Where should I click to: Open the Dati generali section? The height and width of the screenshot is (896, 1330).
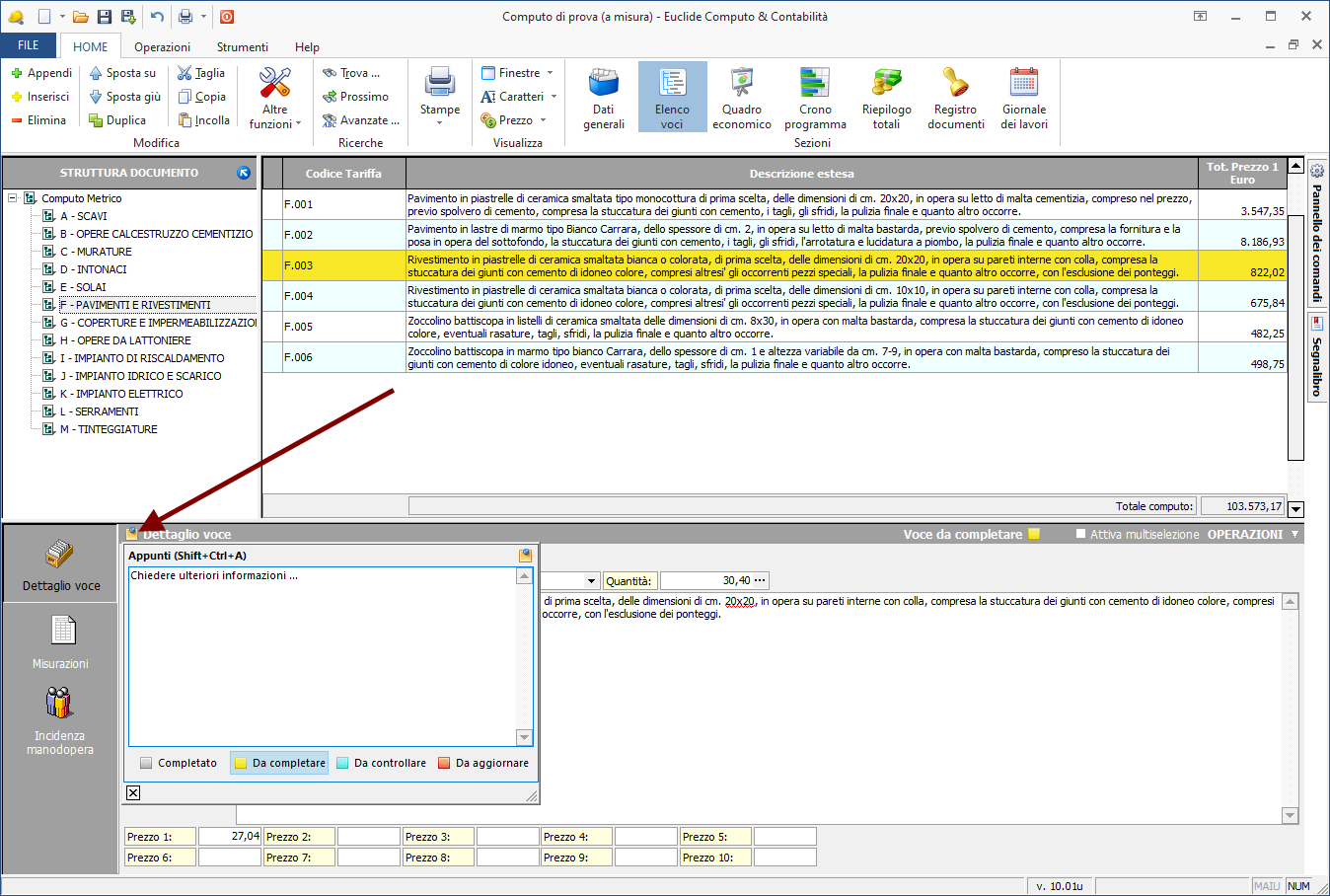click(603, 98)
